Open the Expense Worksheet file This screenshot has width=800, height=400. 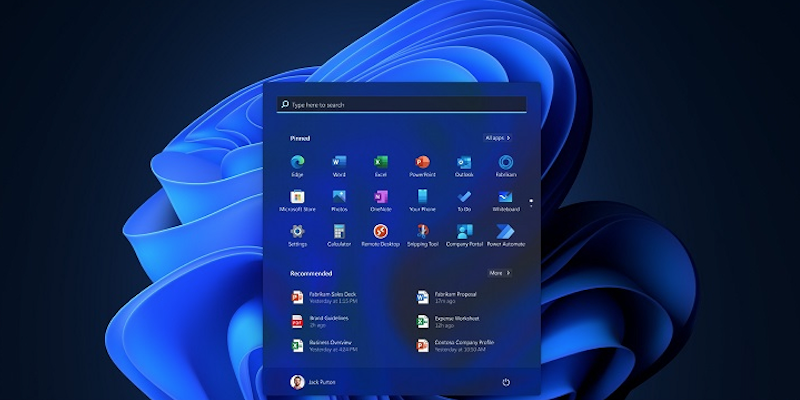[x=447, y=321]
